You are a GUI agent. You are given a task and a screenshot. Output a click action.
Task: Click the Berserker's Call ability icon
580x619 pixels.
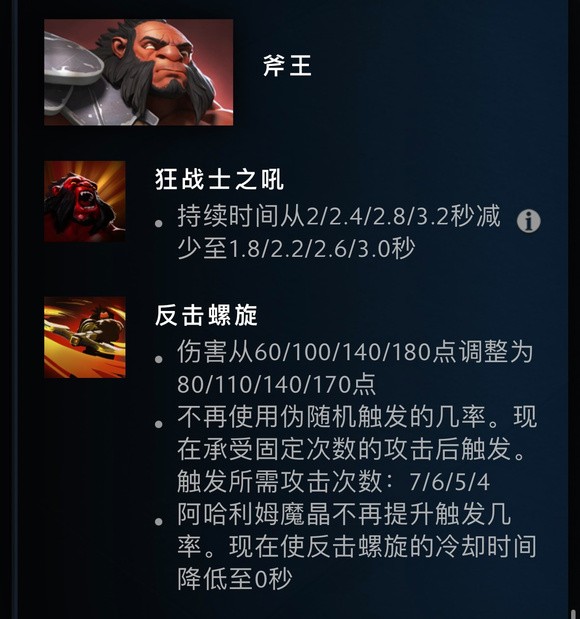(85, 201)
